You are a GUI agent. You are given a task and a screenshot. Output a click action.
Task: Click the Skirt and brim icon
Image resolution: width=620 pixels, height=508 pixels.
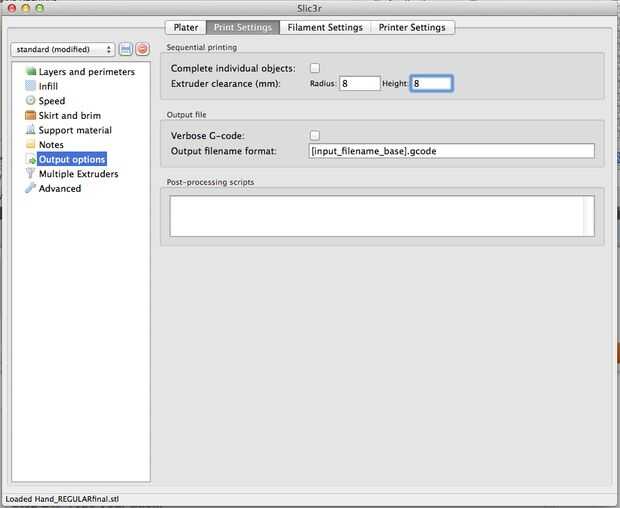pyautogui.click(x=30, y=115)
